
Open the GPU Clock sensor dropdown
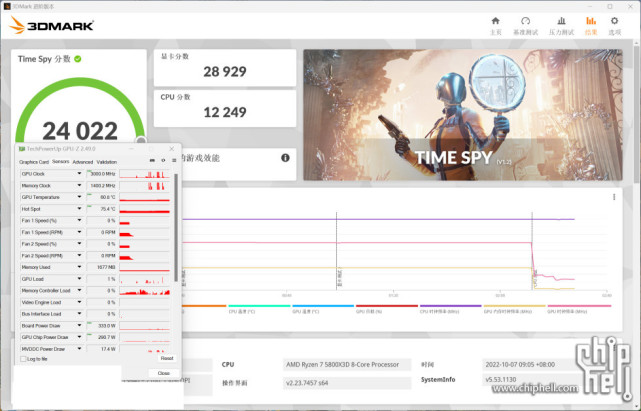79,174
